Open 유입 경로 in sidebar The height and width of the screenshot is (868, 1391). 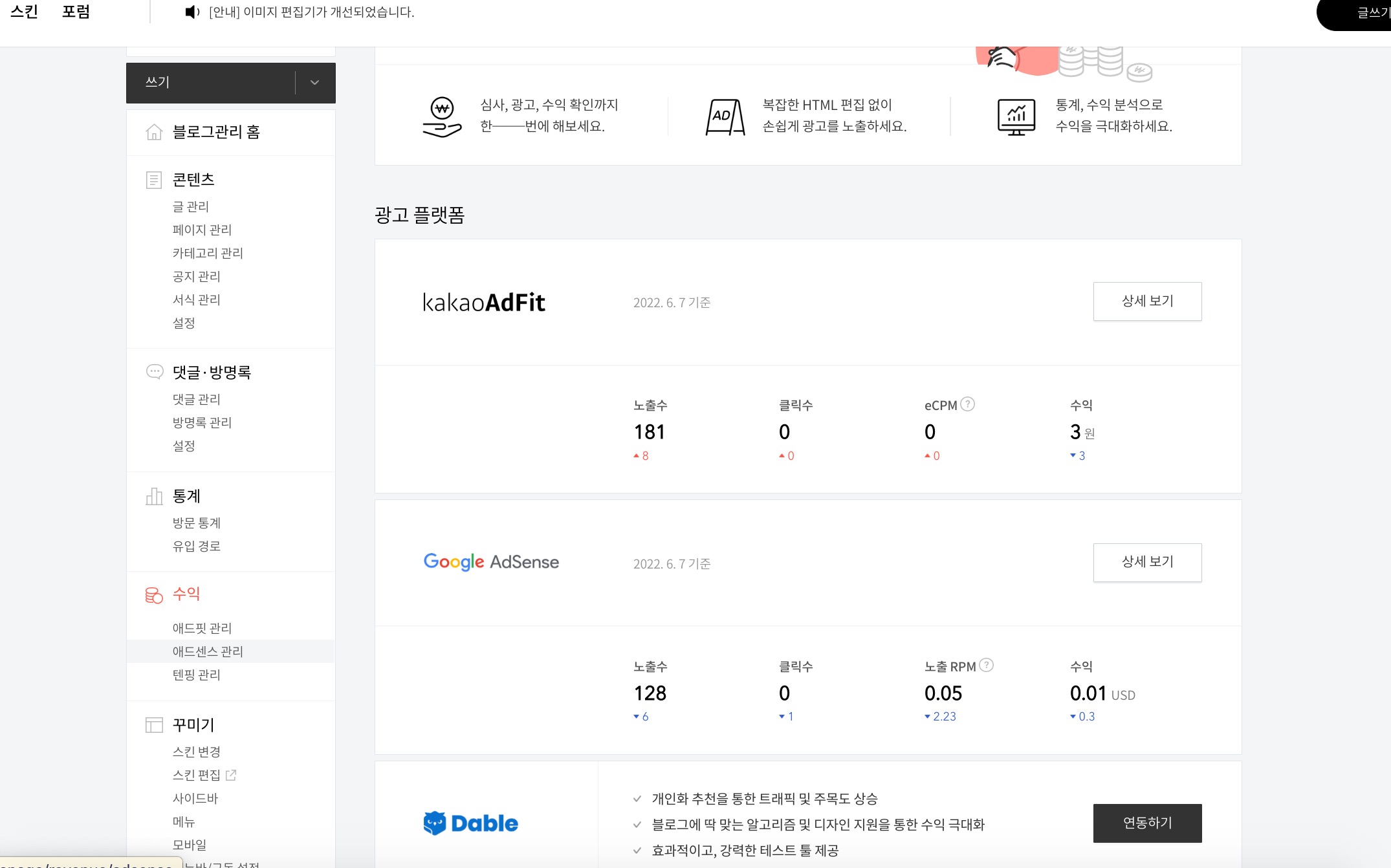[197, 546]
